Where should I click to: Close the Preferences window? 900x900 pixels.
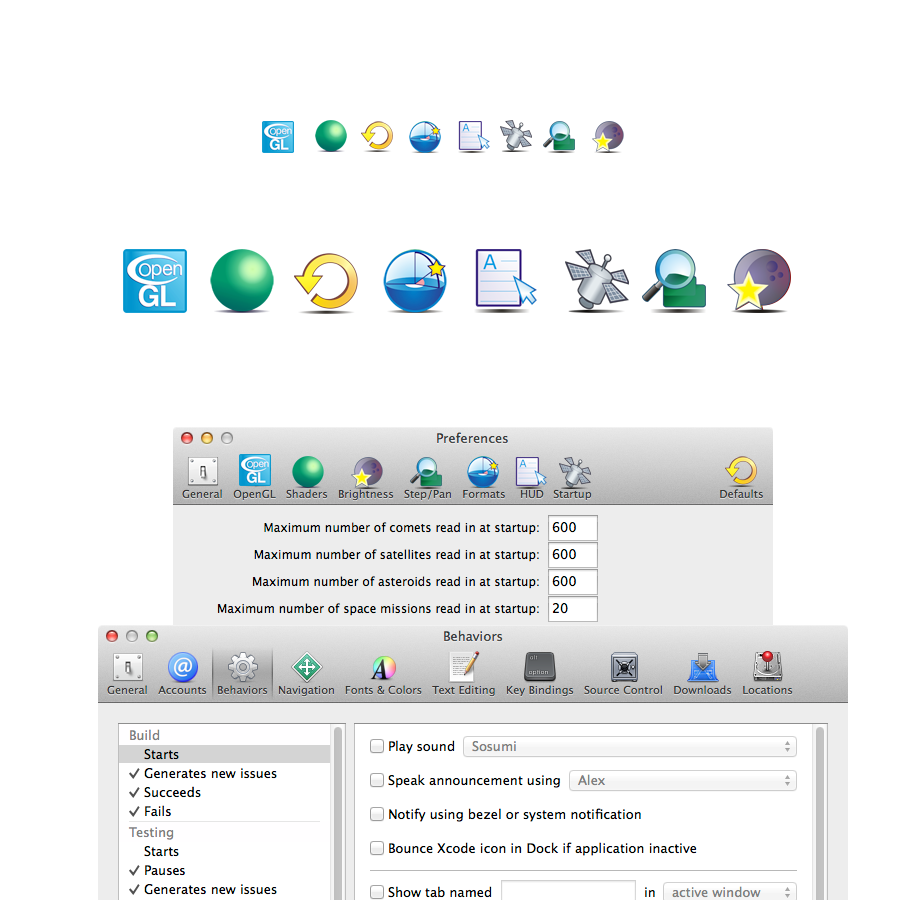click(x=187, y=438)
